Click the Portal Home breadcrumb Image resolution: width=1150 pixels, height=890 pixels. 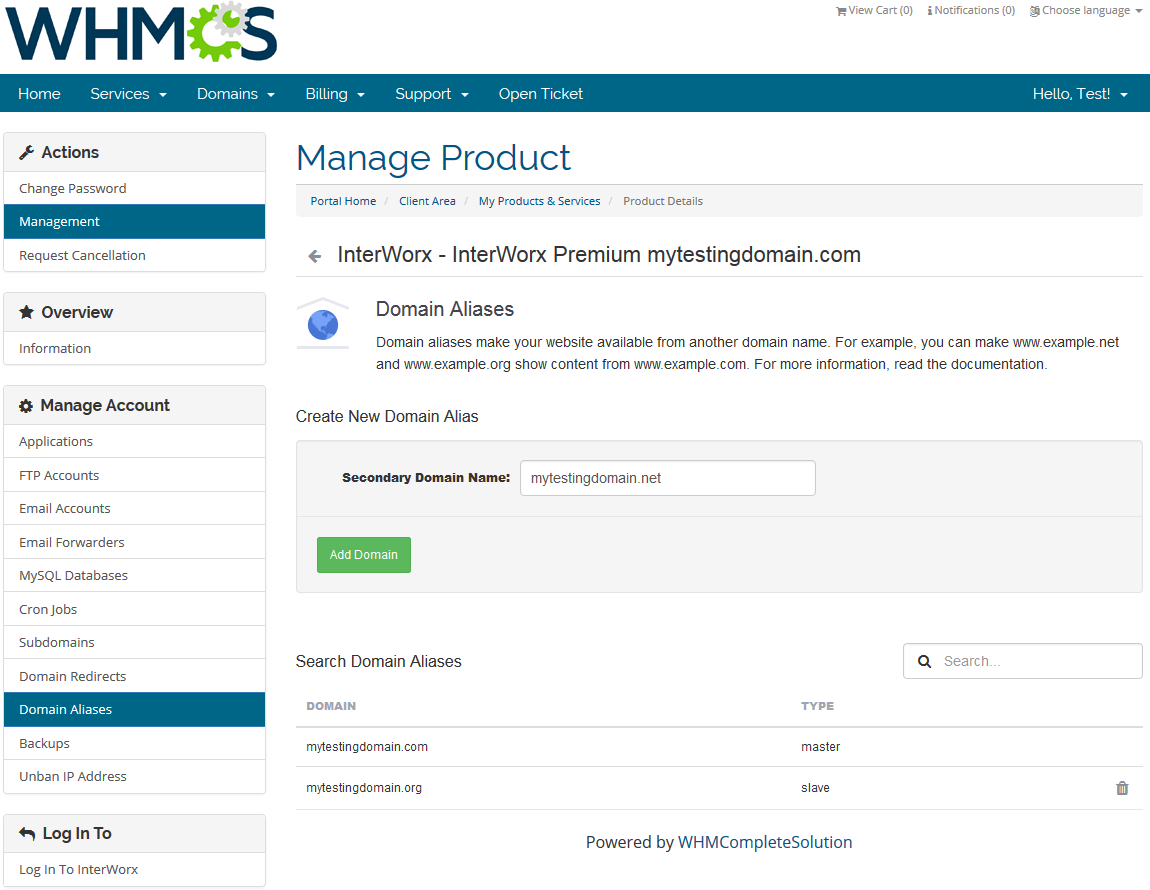tap(343, 201)
